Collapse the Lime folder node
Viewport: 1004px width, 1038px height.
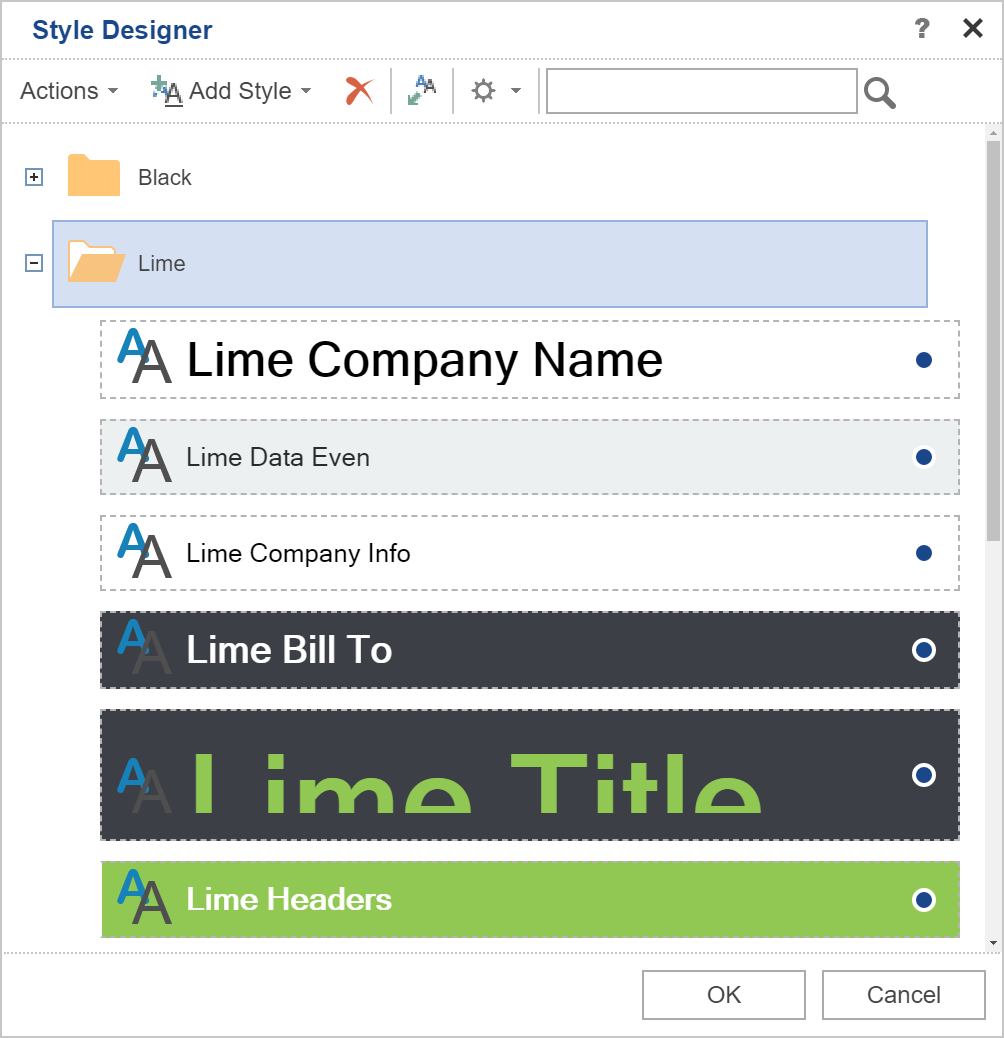tap(34, 263)
